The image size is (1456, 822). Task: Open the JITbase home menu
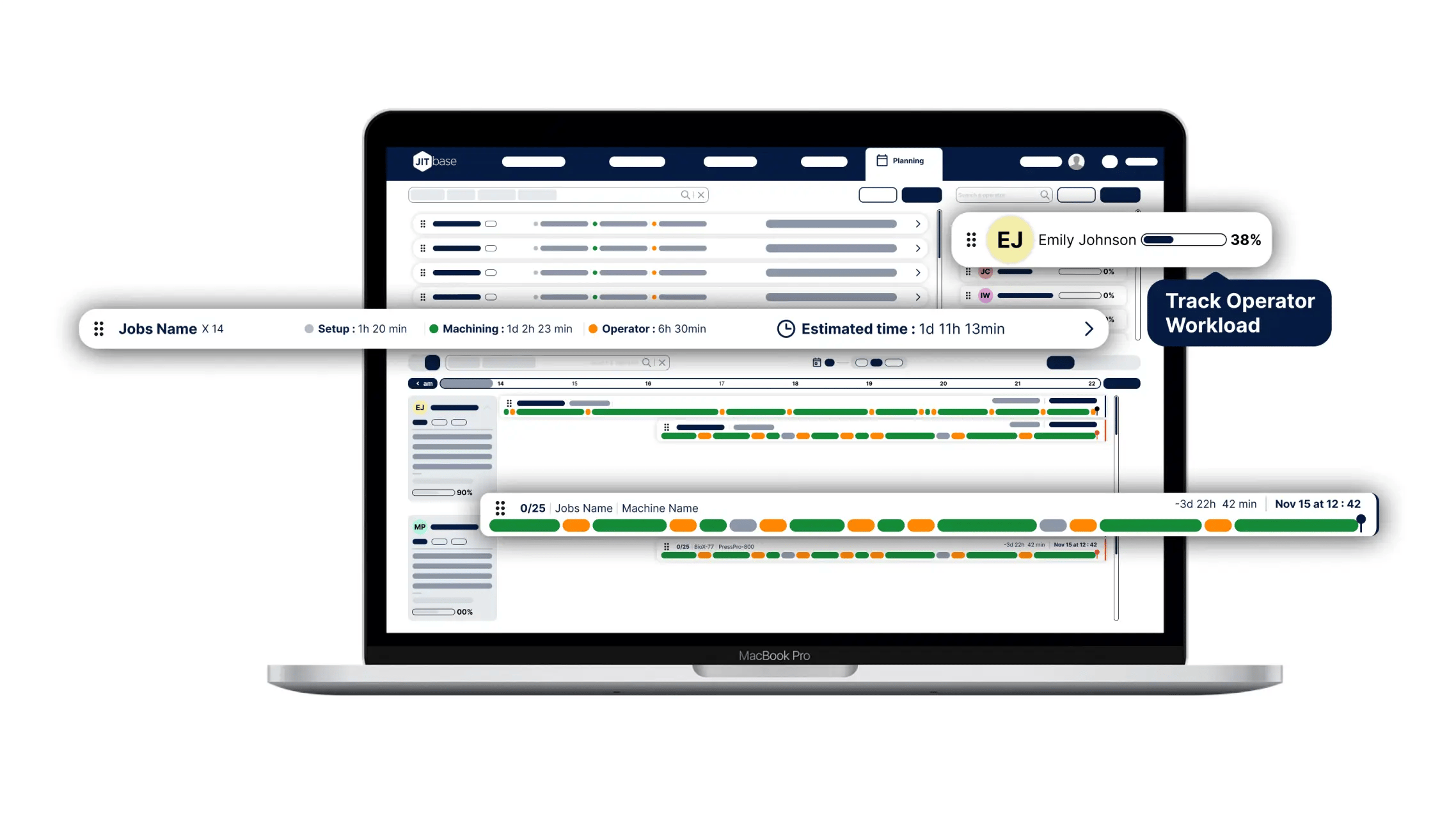pyautogui.click(x=436, y=161)
